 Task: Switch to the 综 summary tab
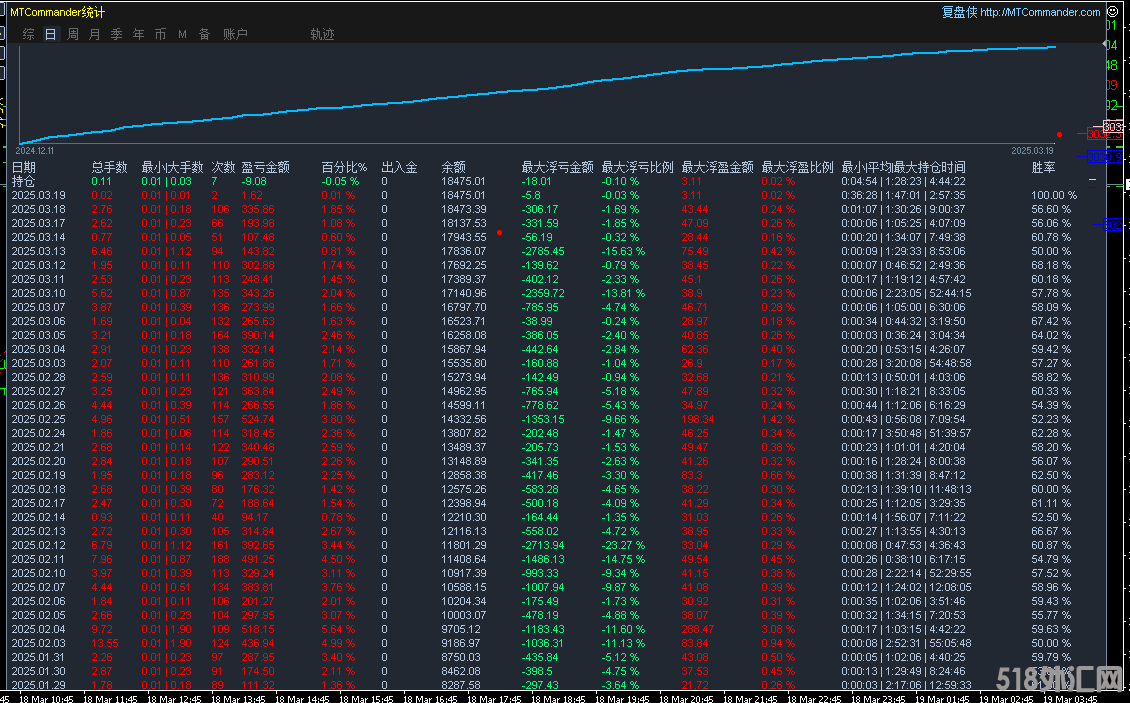[x=28, y=34]
